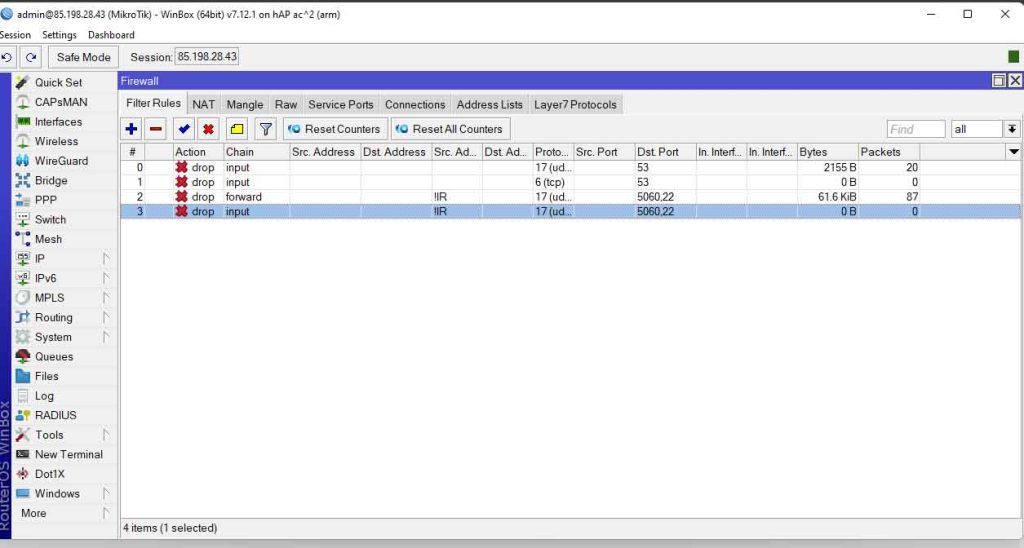The image size is (1024, 548).
Task: Disable rule using red X toolbar icon
Action: pos(208,129)
